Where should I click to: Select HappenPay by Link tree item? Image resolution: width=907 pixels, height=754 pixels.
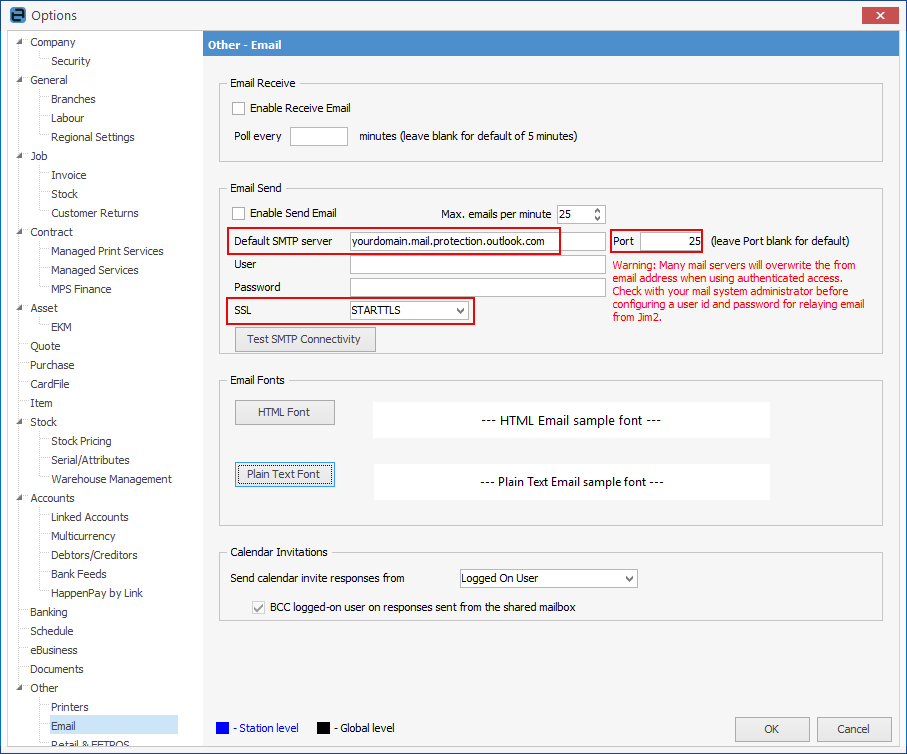pyautogui.click(x=97, y=593)
